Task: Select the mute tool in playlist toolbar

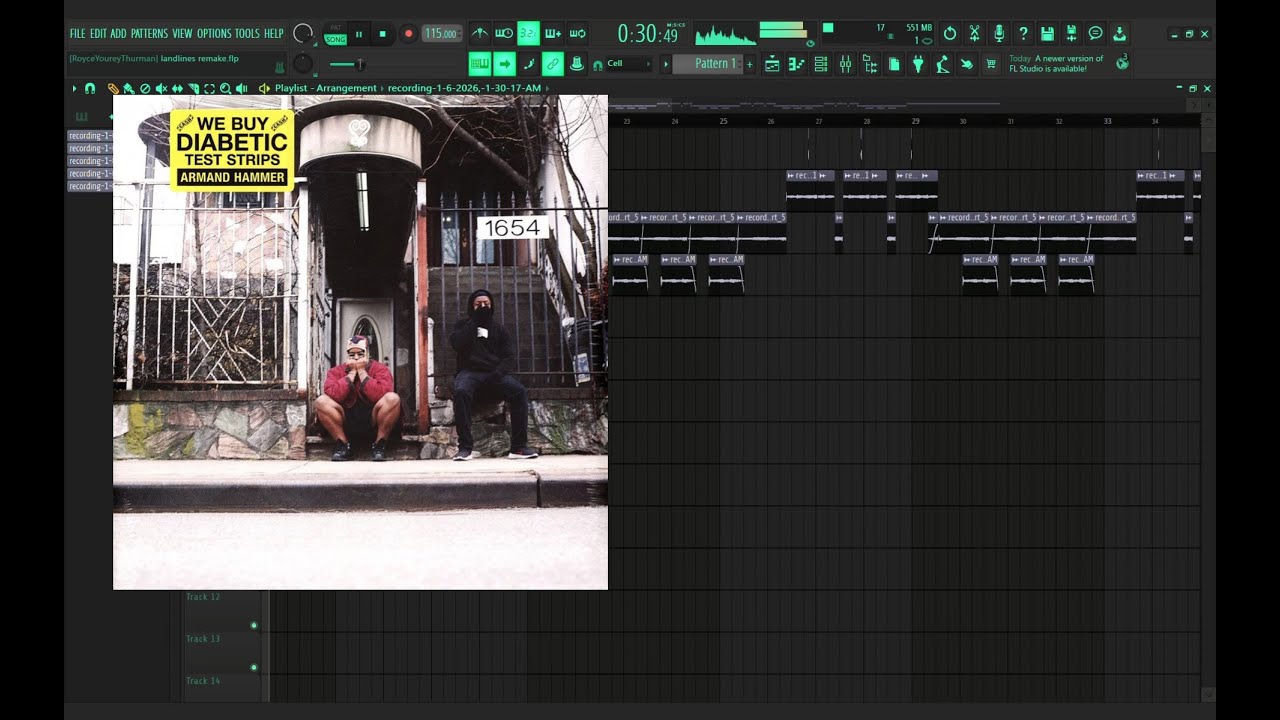Action: pos(161,89)
